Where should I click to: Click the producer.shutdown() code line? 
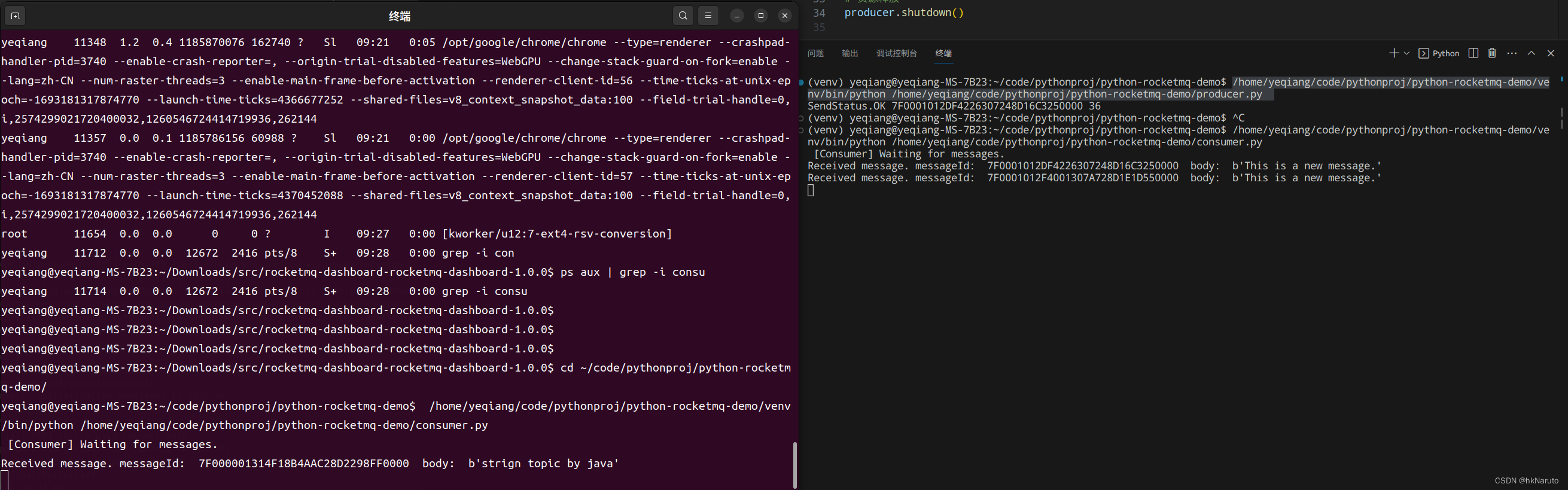click(904, 13)
